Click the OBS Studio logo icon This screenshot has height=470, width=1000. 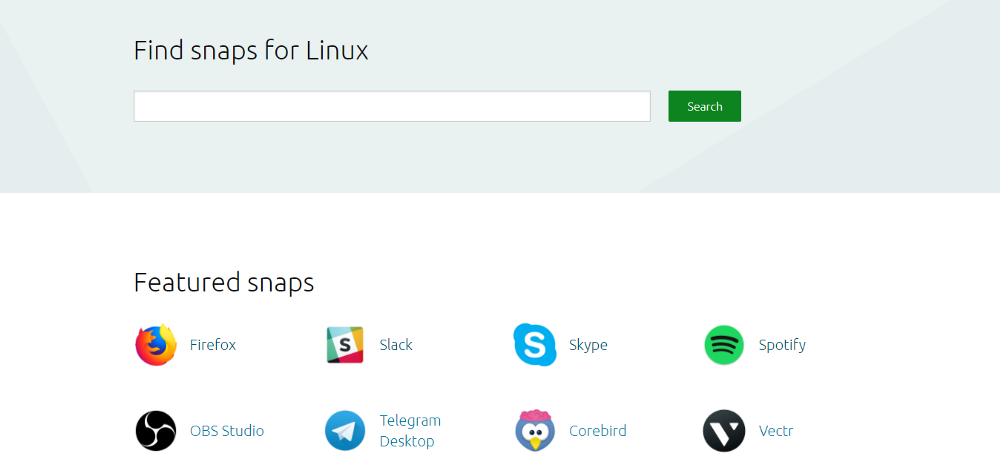tap(156, 431)
